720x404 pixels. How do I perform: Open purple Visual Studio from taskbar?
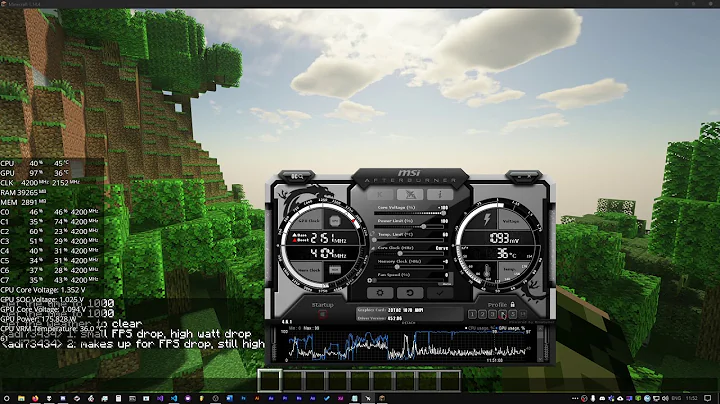tap(160, 398)
